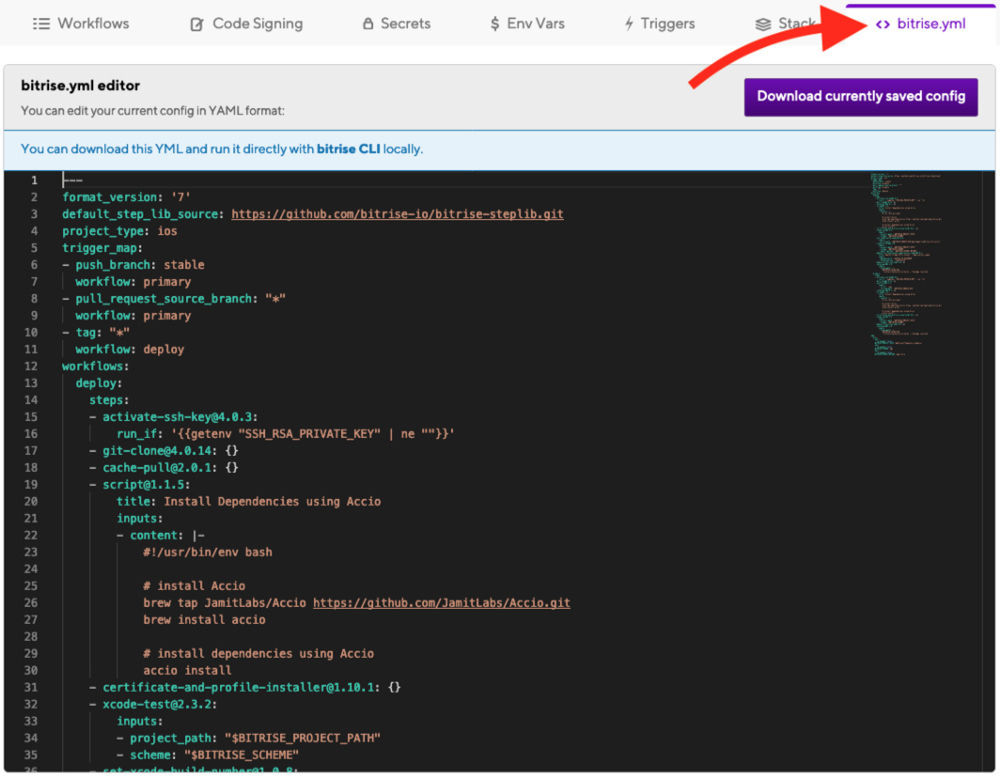Viewport: 1000px width, 777px height.
Task: Click 'brew install accio' line
Action: point(204,619)
